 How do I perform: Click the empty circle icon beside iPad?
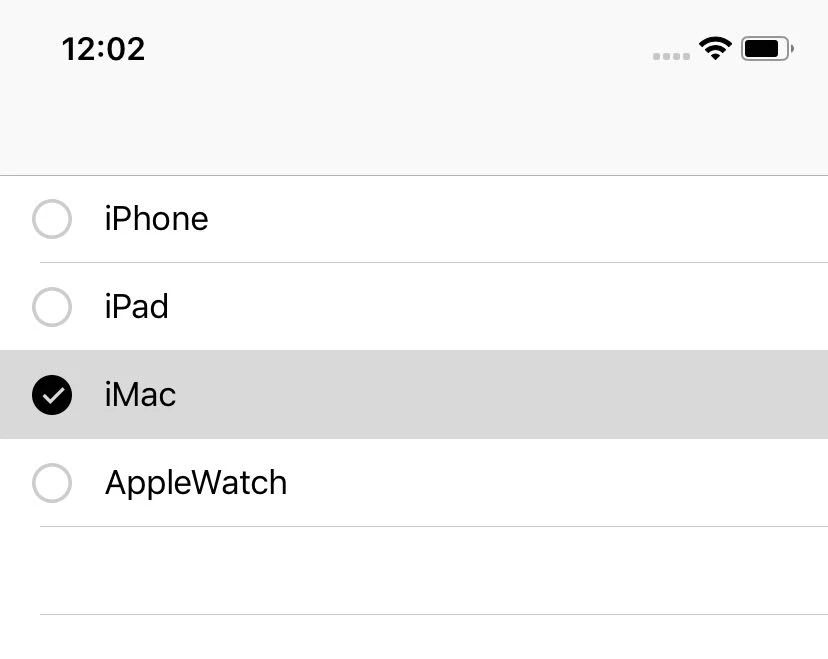click(x=52, y=307)
